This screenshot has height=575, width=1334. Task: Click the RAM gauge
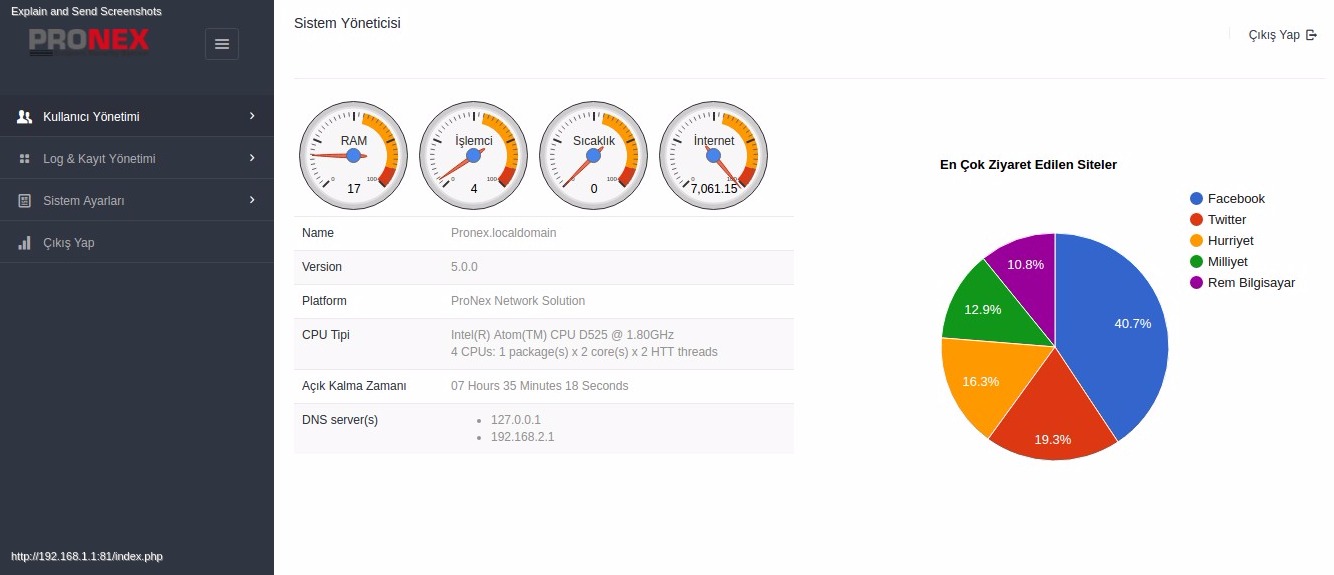point(354,155)
